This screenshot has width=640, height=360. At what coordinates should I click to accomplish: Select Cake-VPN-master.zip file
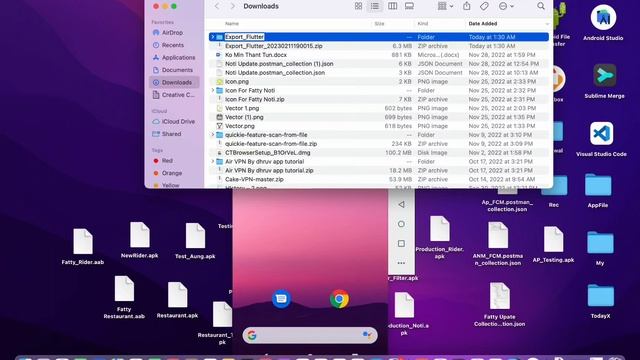[379, 179]
